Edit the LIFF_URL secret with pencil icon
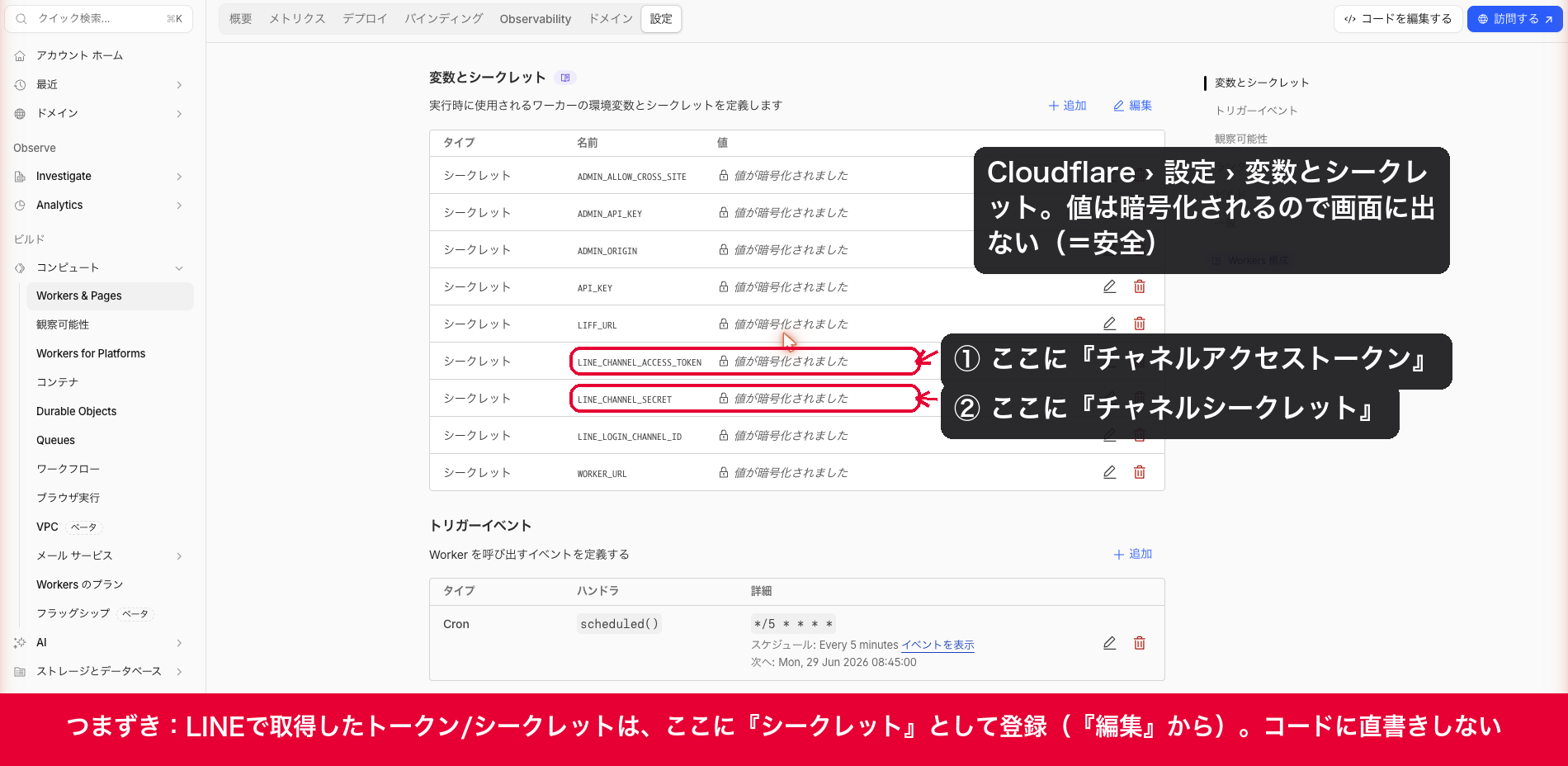This screenshot has width=1568, height=766. 1110,324
